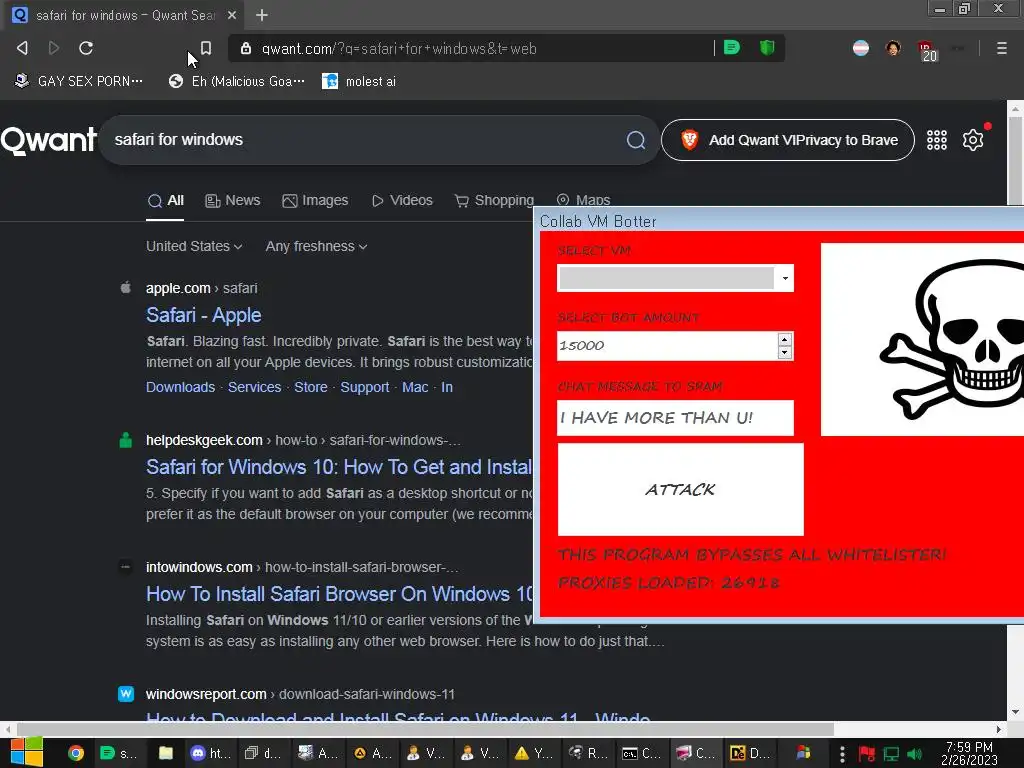
Task: Click the red flag tray icon
Action: click(x=867, y=754)
